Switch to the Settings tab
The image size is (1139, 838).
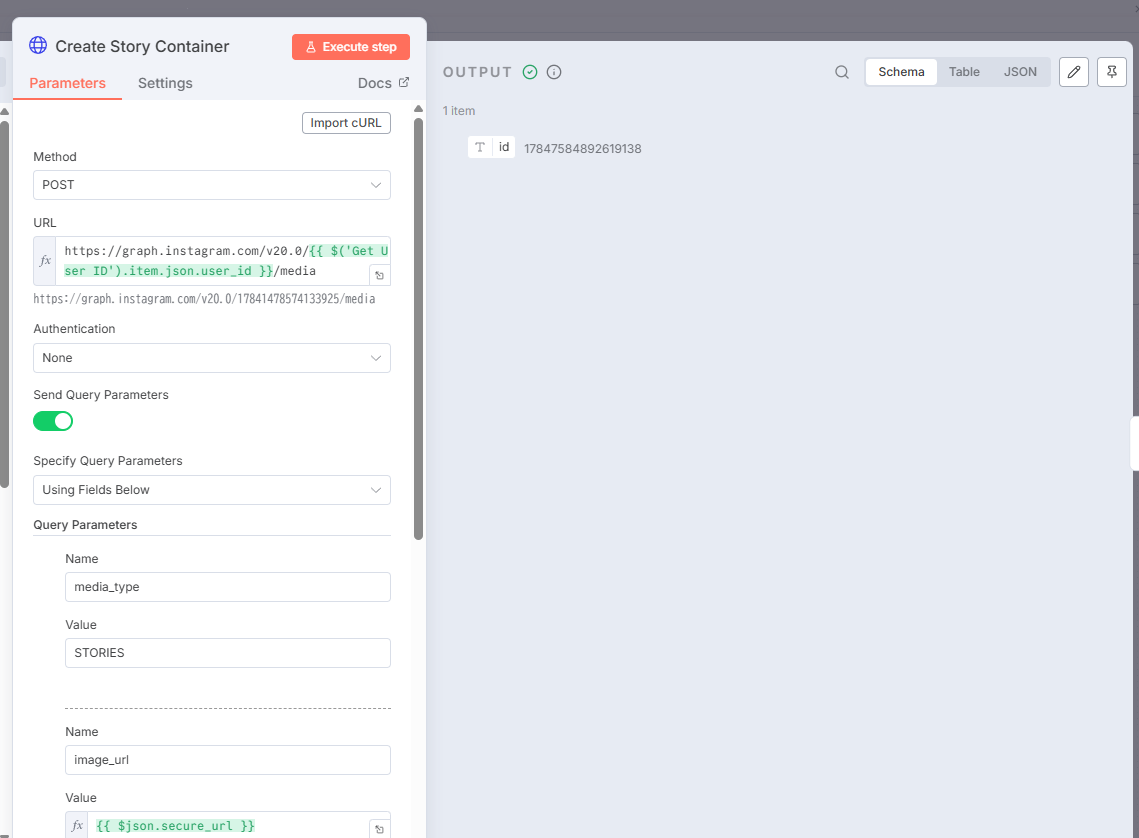coord(165,83)
